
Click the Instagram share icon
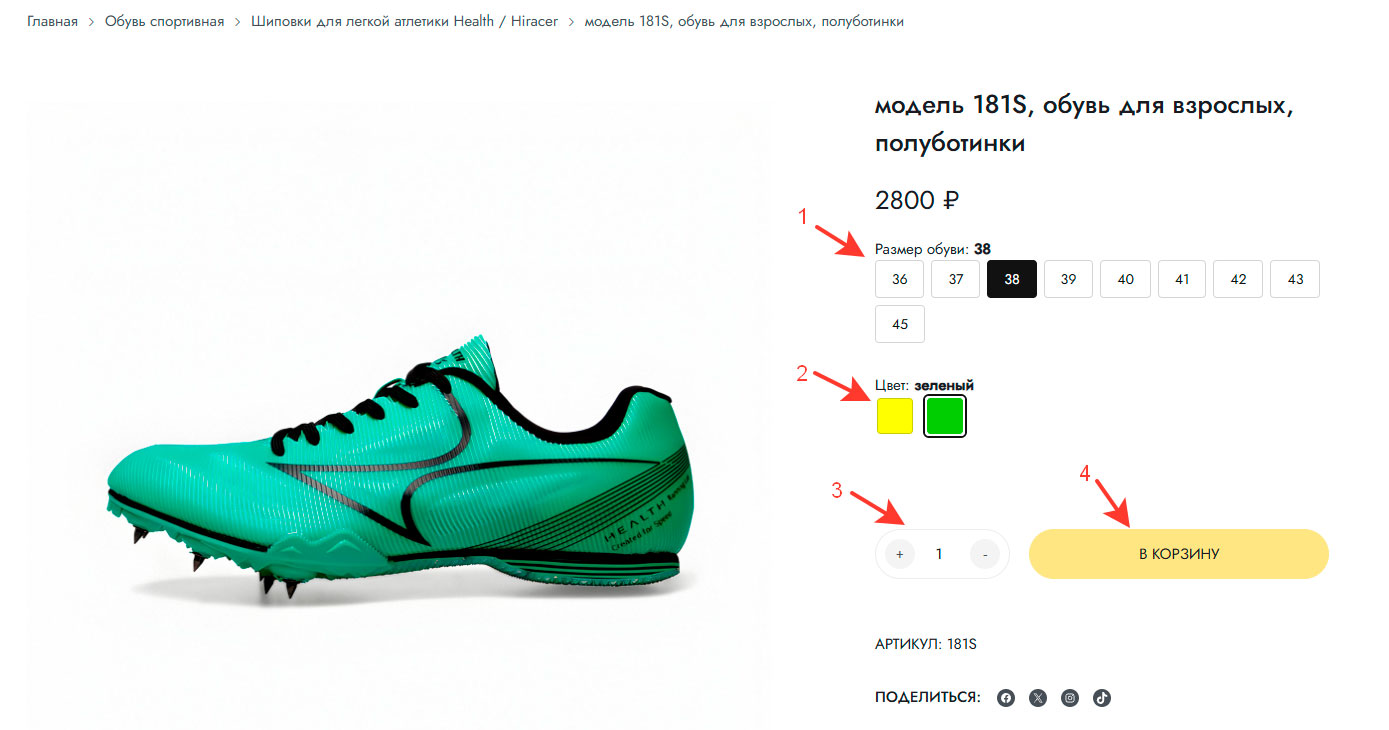[1070, 698]
